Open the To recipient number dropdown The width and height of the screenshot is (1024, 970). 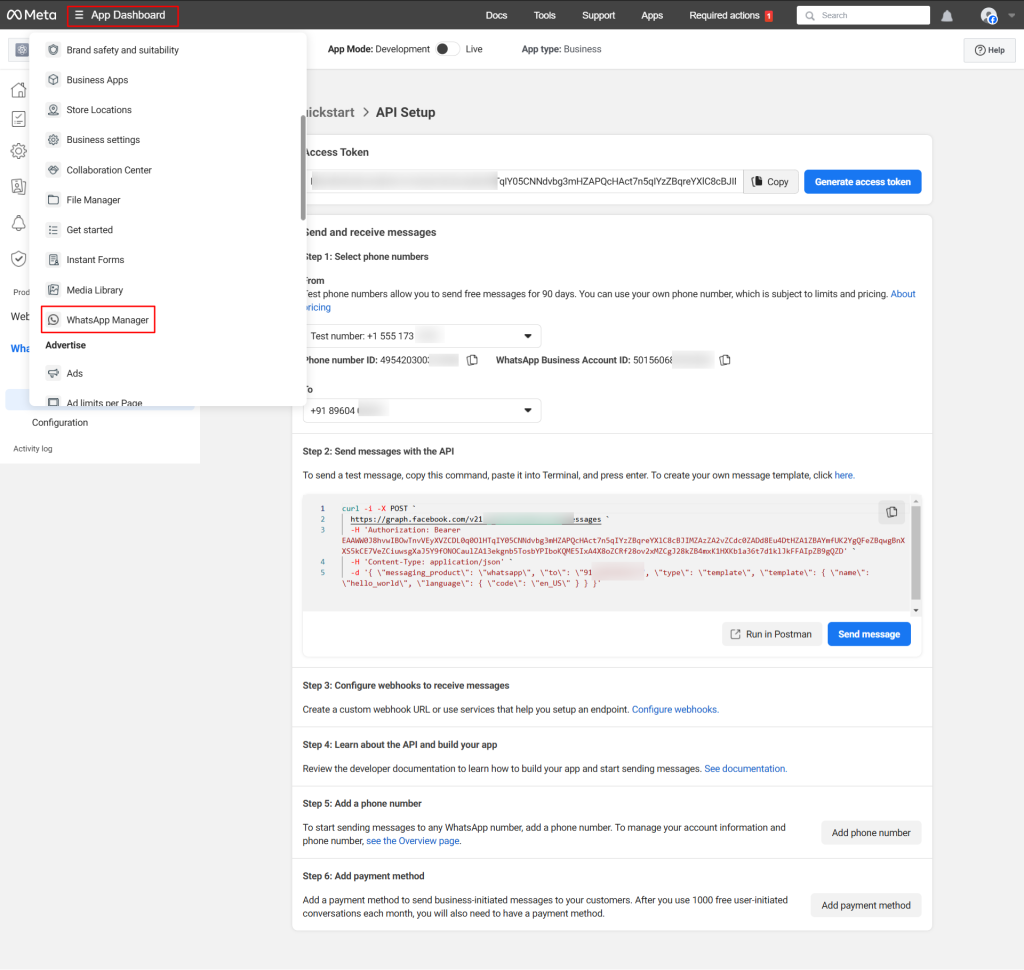point(422,410)
